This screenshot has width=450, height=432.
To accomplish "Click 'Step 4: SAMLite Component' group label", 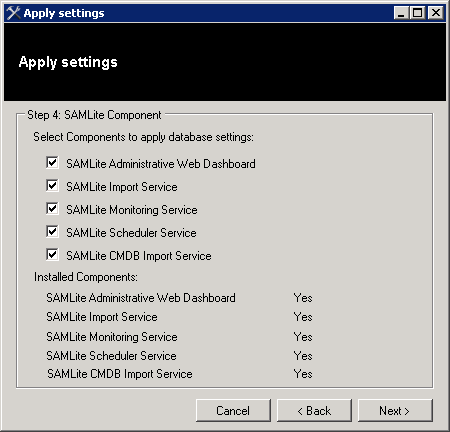I will click(x=94, y=115).
